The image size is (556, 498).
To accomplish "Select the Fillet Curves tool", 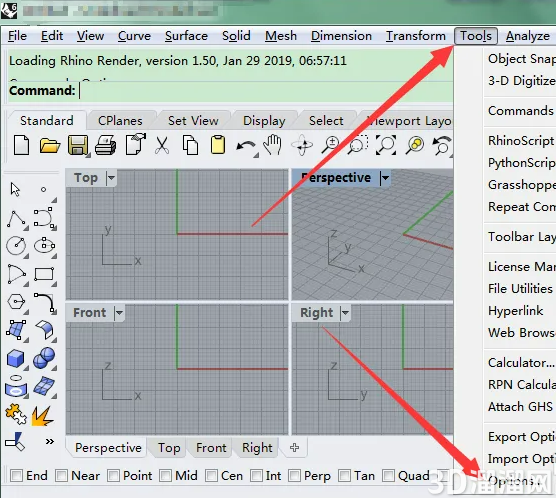I will [x=44, y=303].
